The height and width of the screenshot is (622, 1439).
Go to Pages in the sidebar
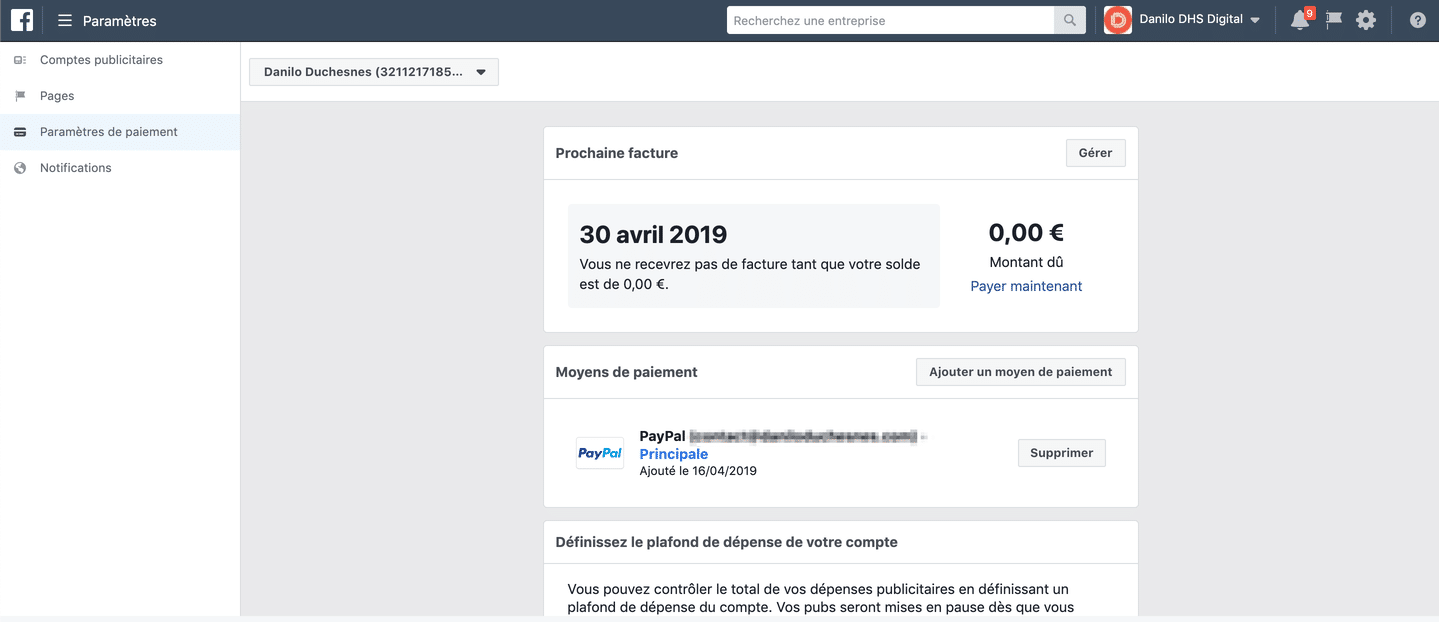click(120, 96)
